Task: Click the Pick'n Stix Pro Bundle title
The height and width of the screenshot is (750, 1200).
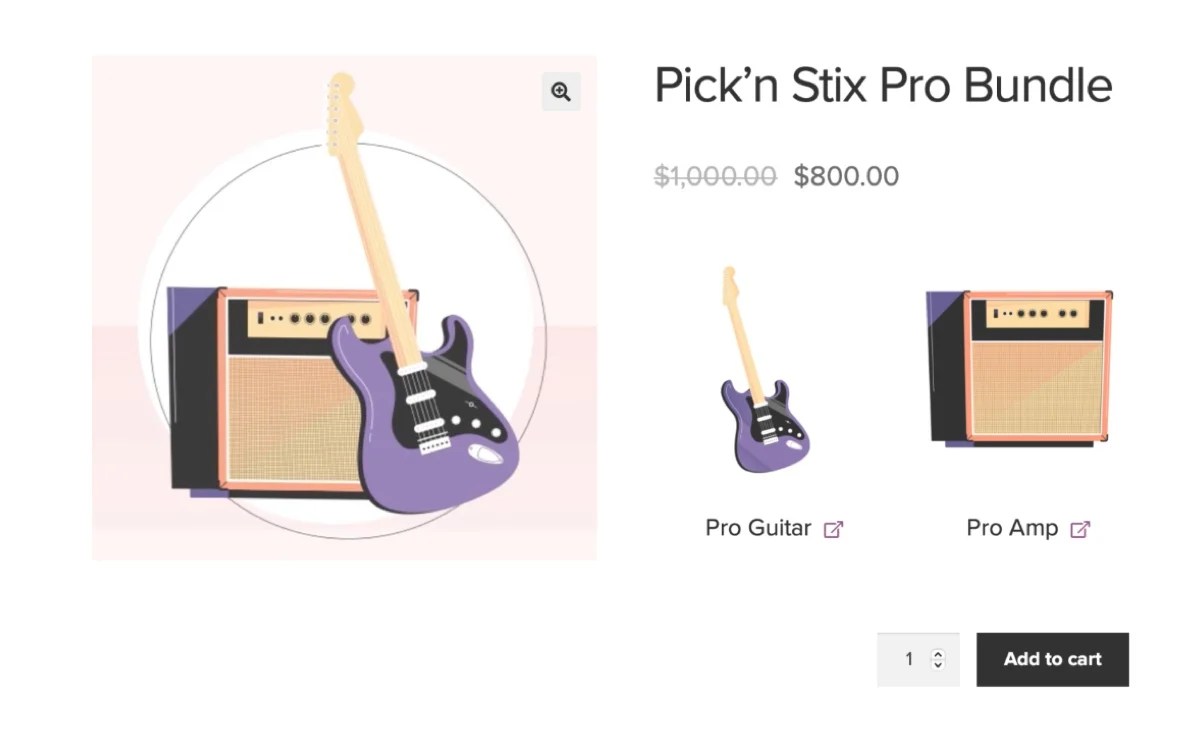Action: pyautogui.click(x=883, y=85)
